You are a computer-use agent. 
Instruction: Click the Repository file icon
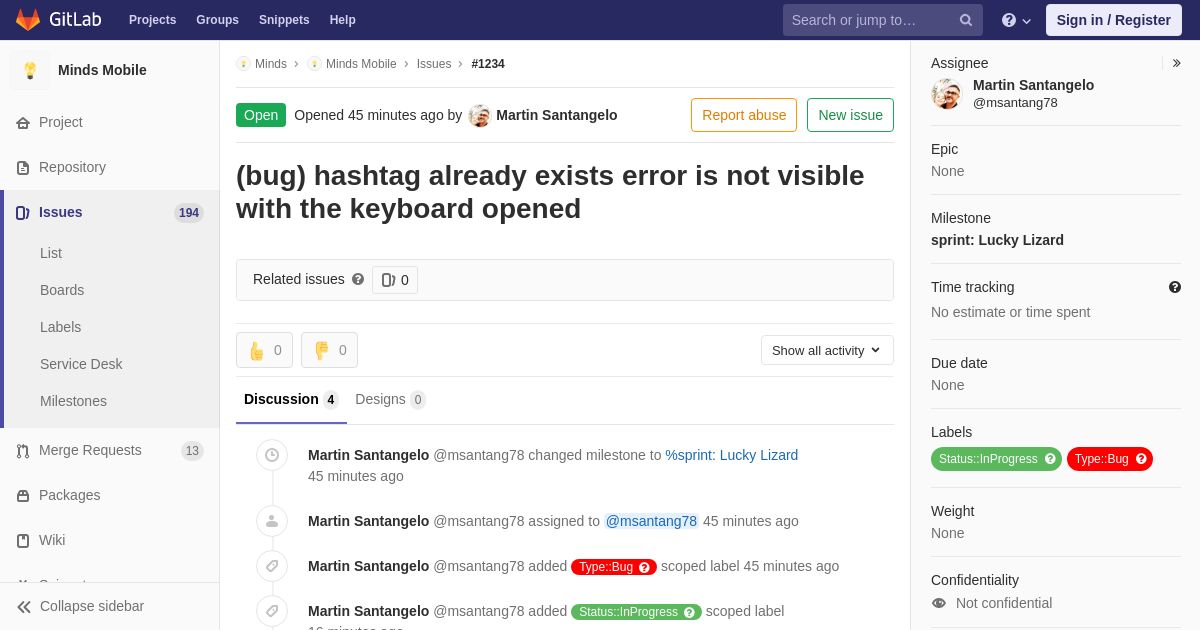pyautogui.click(x=23, y=168)
